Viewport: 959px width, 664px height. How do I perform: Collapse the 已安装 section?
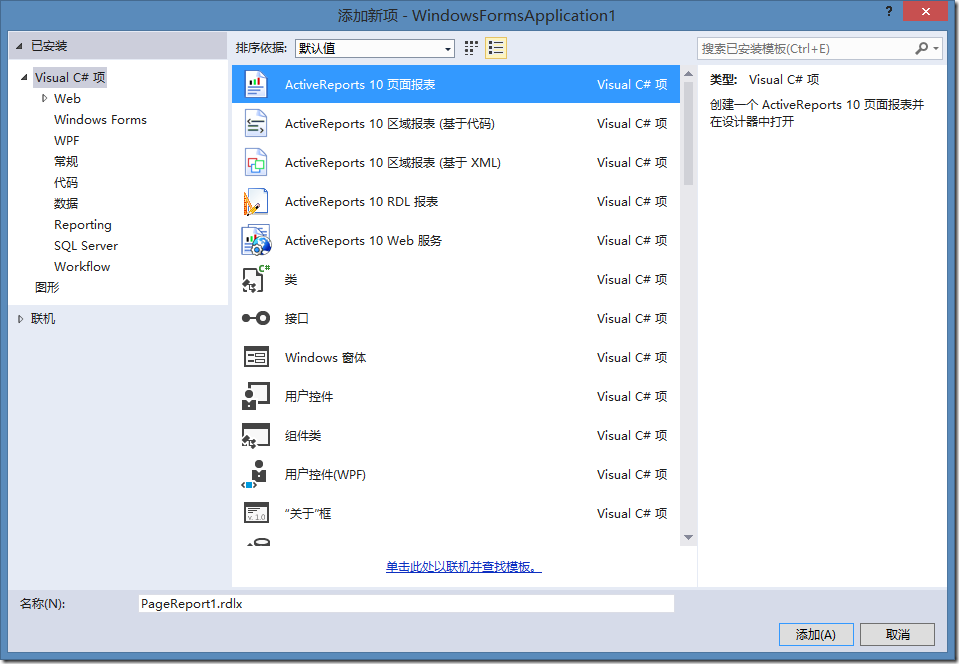click(x=20, y=46)
